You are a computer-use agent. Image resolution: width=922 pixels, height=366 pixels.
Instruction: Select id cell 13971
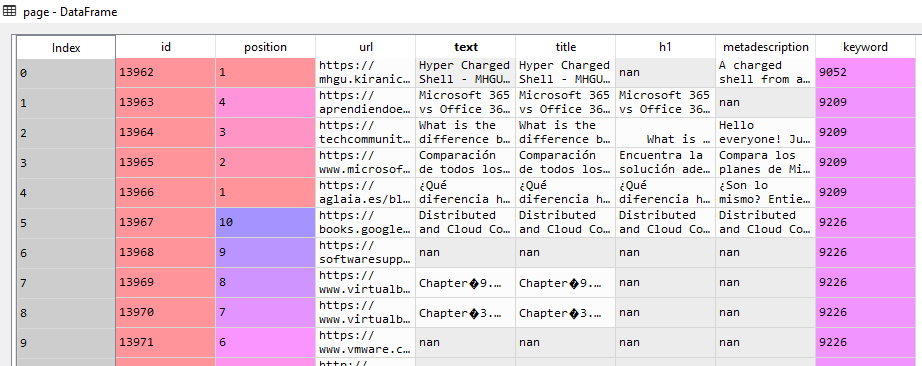coord(166,343)
